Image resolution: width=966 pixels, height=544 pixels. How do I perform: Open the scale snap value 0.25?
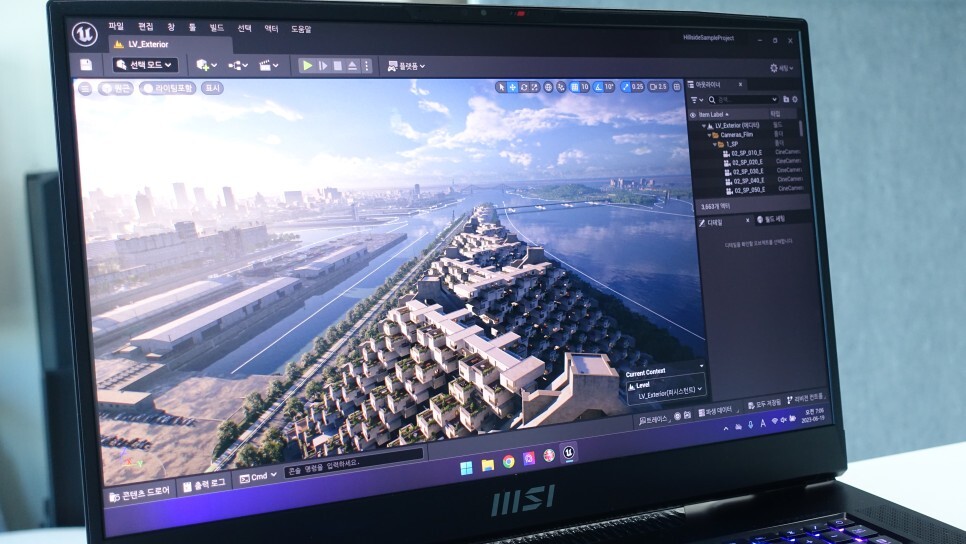click(638, 87)
